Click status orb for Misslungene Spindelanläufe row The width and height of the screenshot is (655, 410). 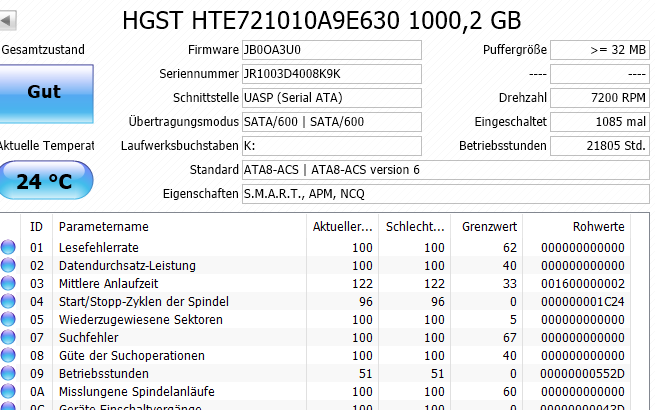pos(8,391)
